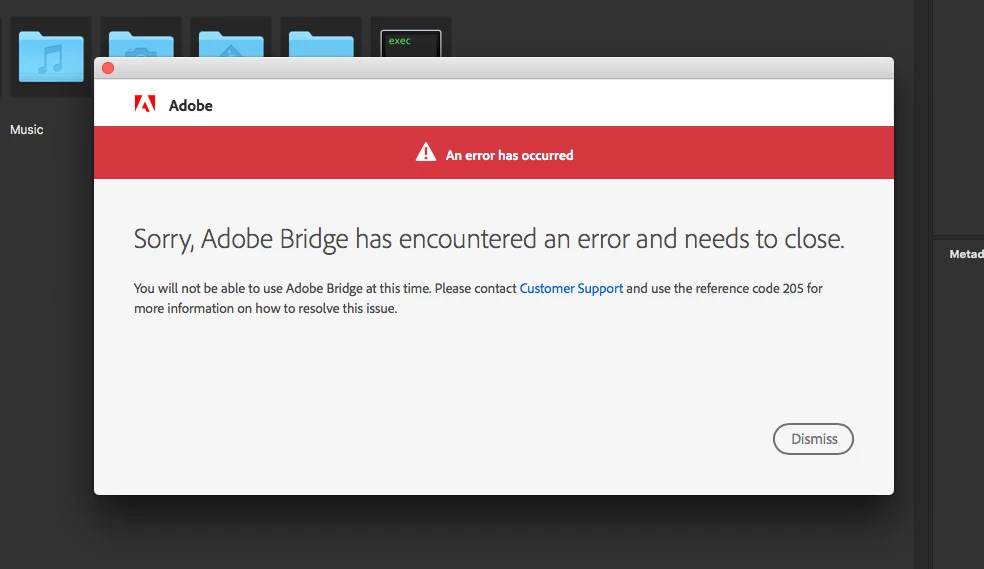Close the error window with red button
This screenshot has height=569, width=984.
click(108, 68)
